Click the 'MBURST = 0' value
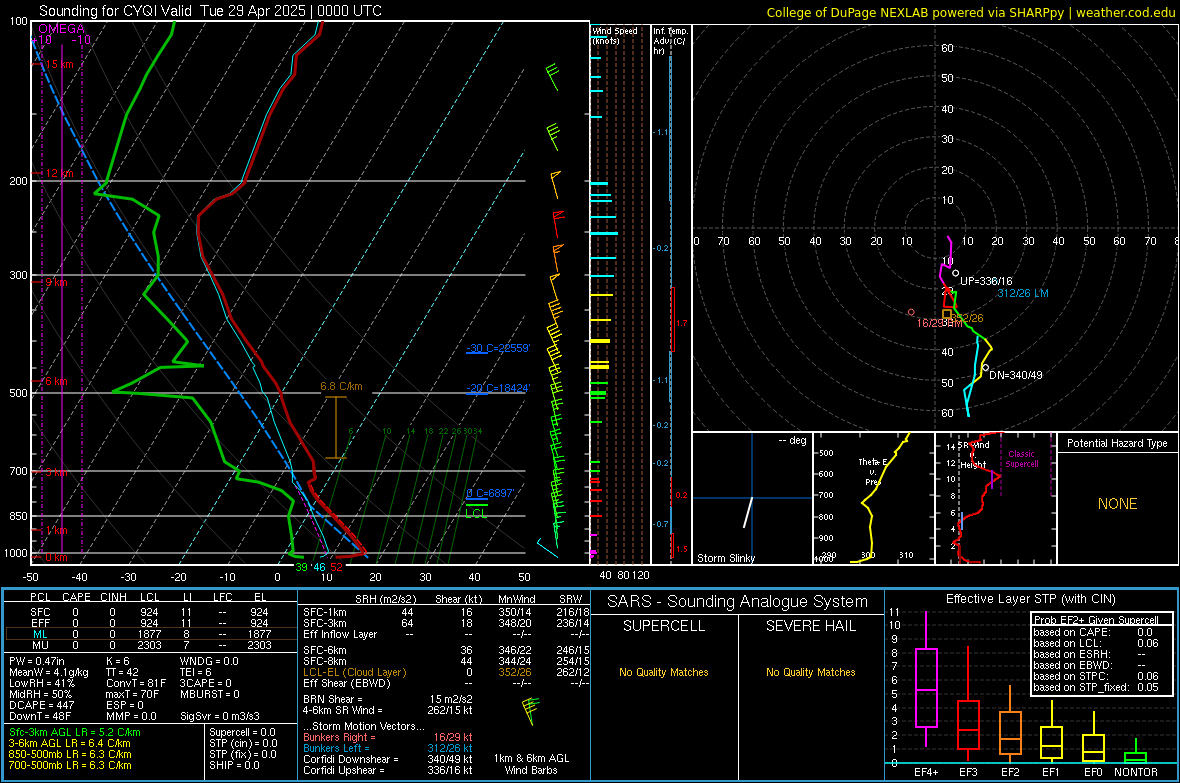Screen dimensions: 1180x783 (210, 694)
